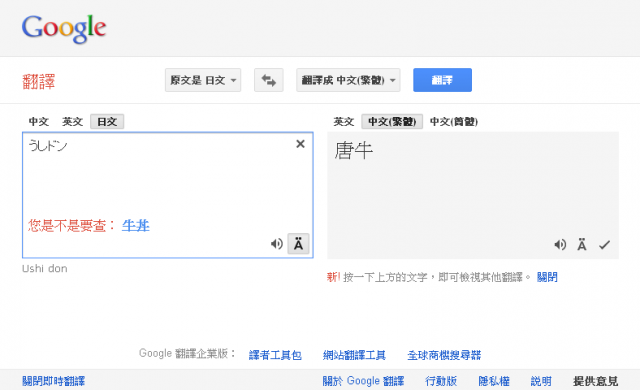Screen dimensions: 640x390
Task: Select 中文 as source language
Action: (x=39, y=122)
